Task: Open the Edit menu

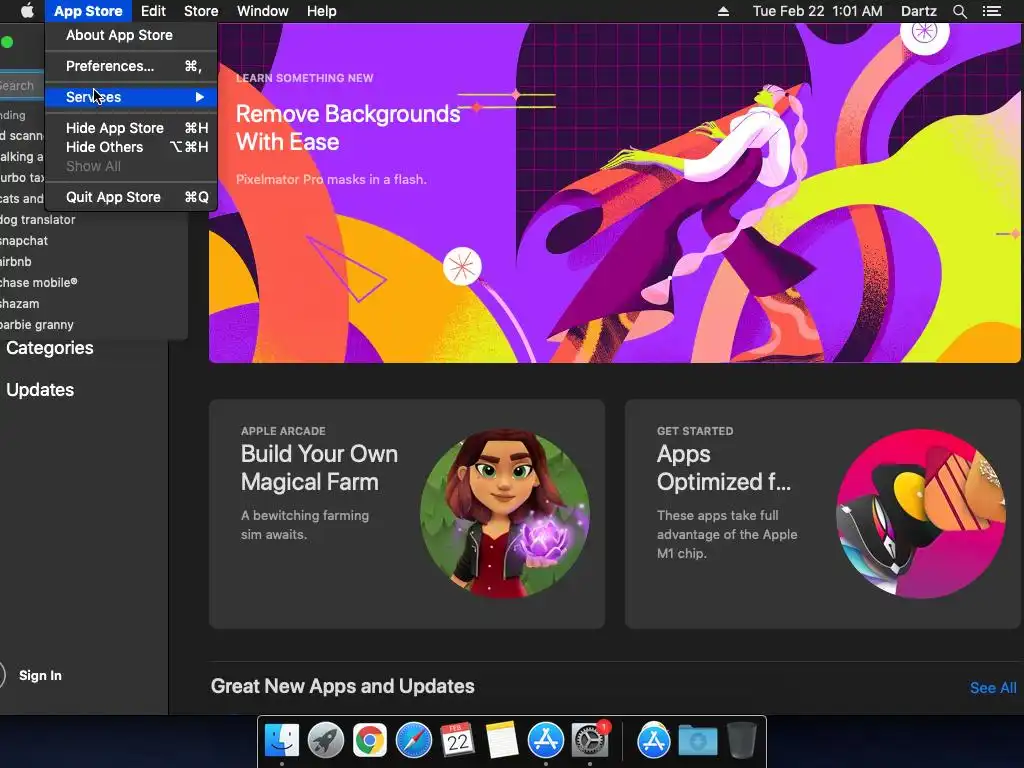Action: coord(153,11)
